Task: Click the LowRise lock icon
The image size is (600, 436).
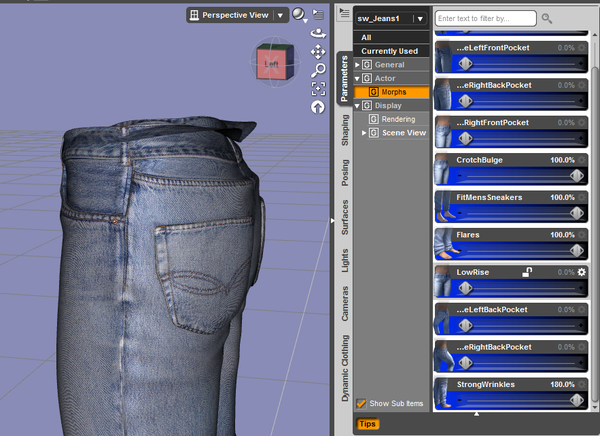Action: coord(527,272)
